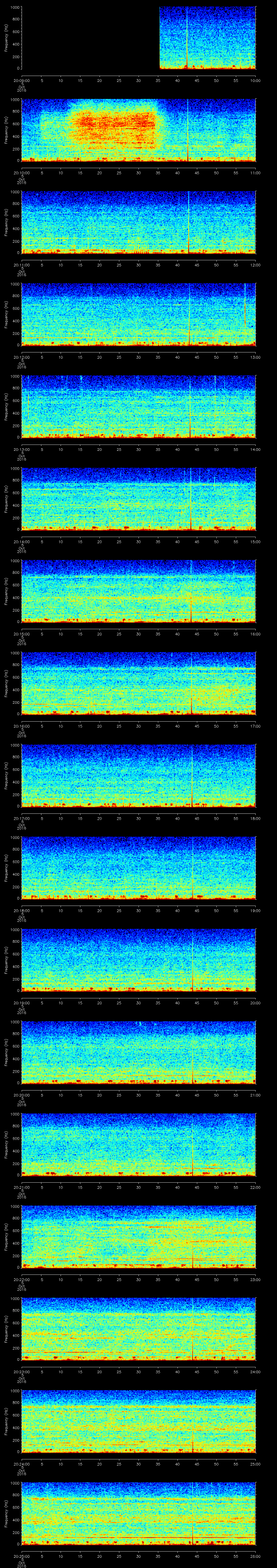Choose the spectrogram panel starting at 20:20:00
The image size is (277, 1568).
[x=139, y=1052]
